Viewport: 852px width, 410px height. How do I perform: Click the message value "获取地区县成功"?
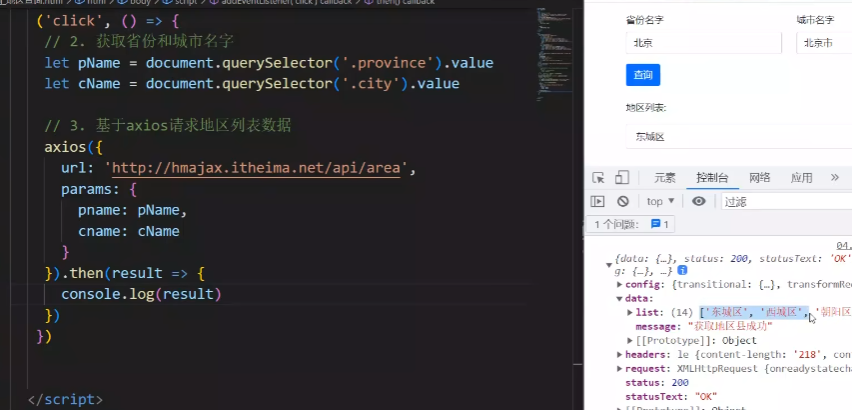coord(730,326)
